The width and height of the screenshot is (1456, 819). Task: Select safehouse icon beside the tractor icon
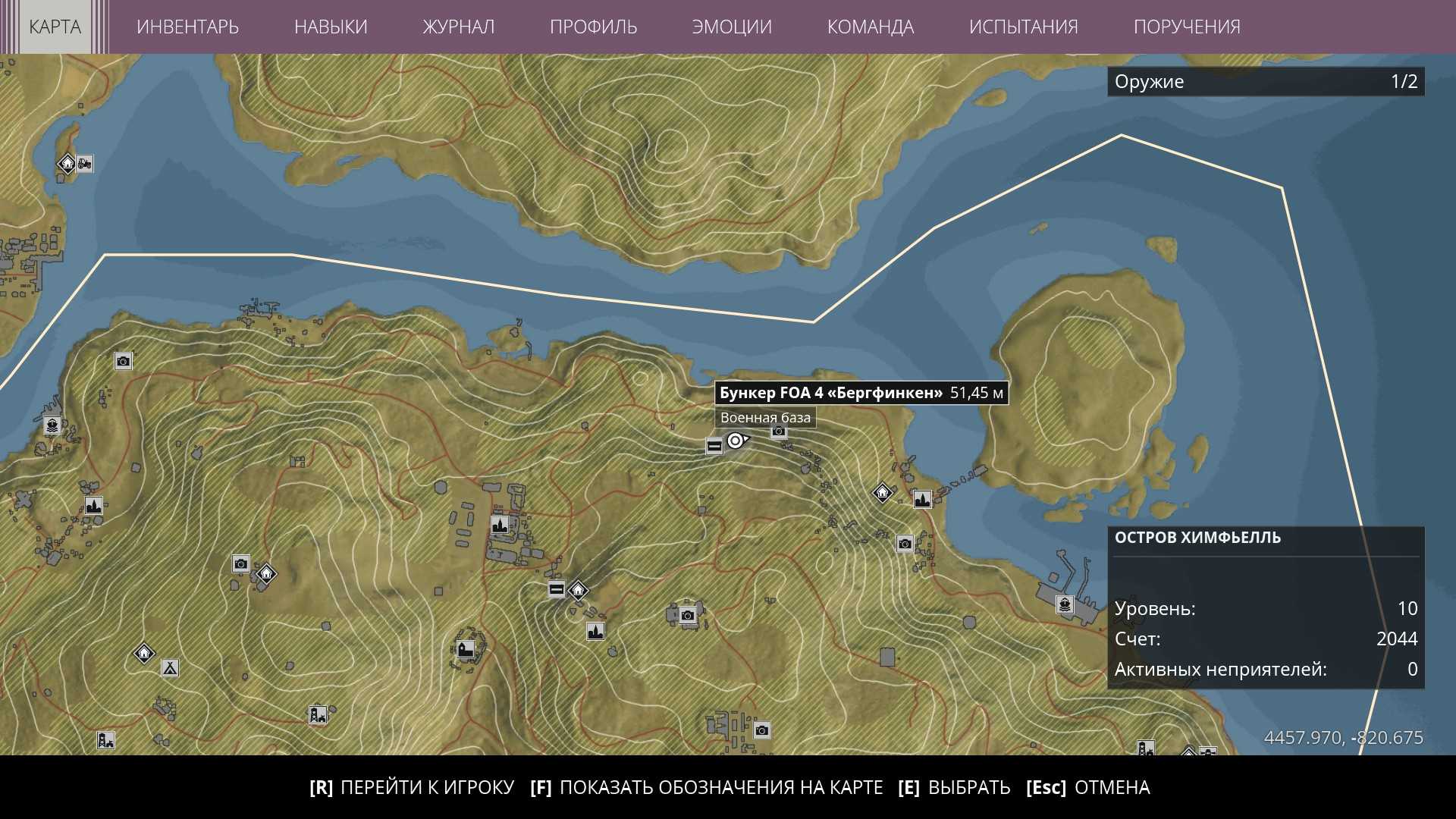[x=67, y=163]
